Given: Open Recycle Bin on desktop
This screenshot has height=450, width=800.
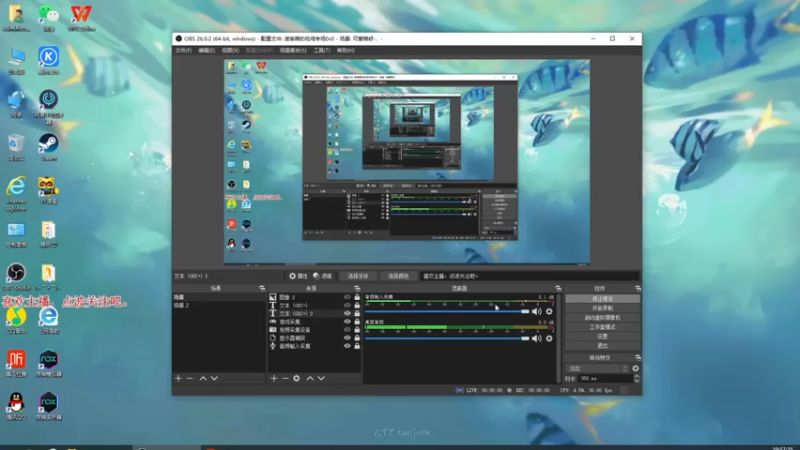Looking at the screenshot, I should 16,147.
